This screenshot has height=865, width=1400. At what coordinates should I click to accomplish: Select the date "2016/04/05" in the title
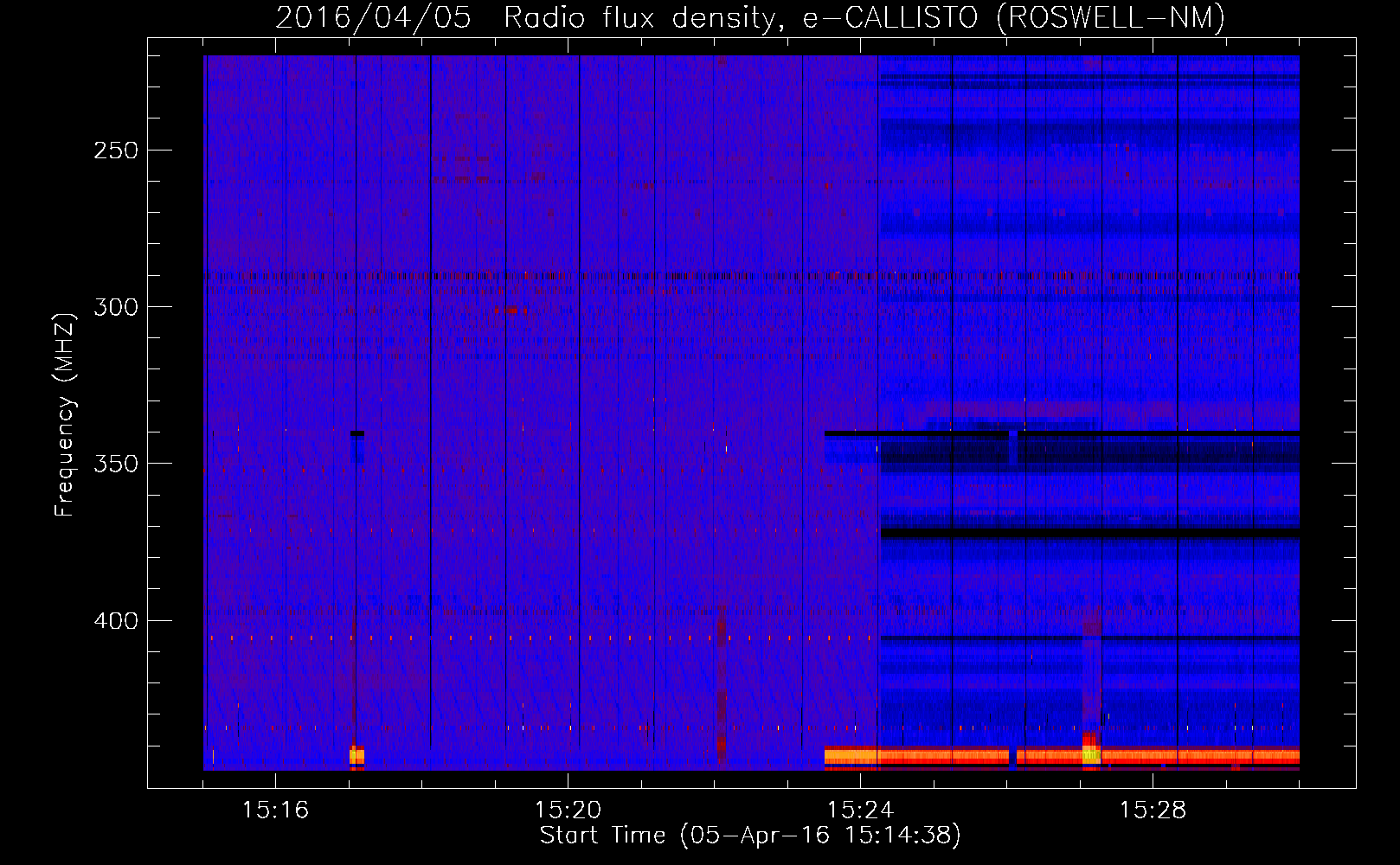pyautogui.click(x=373, y=17)
